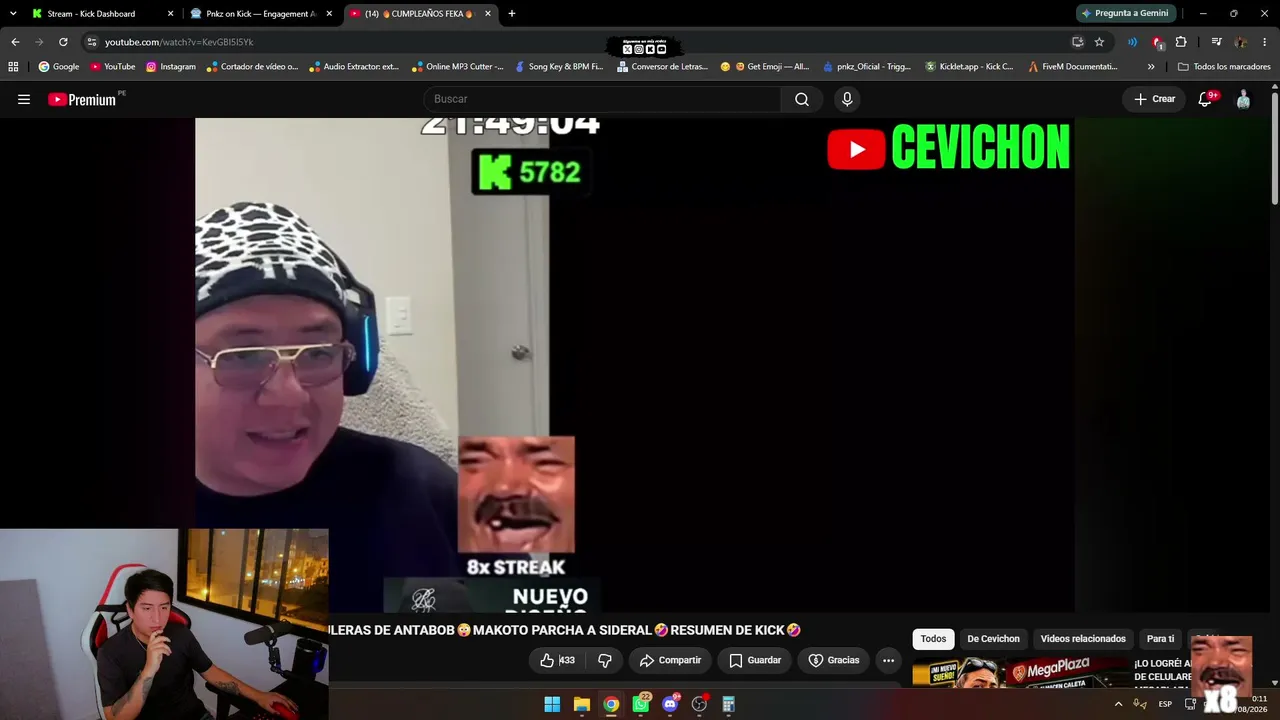
Task: Click the YouTube search magnifier button
Action: pyautogui.click(x=802, y=99)
